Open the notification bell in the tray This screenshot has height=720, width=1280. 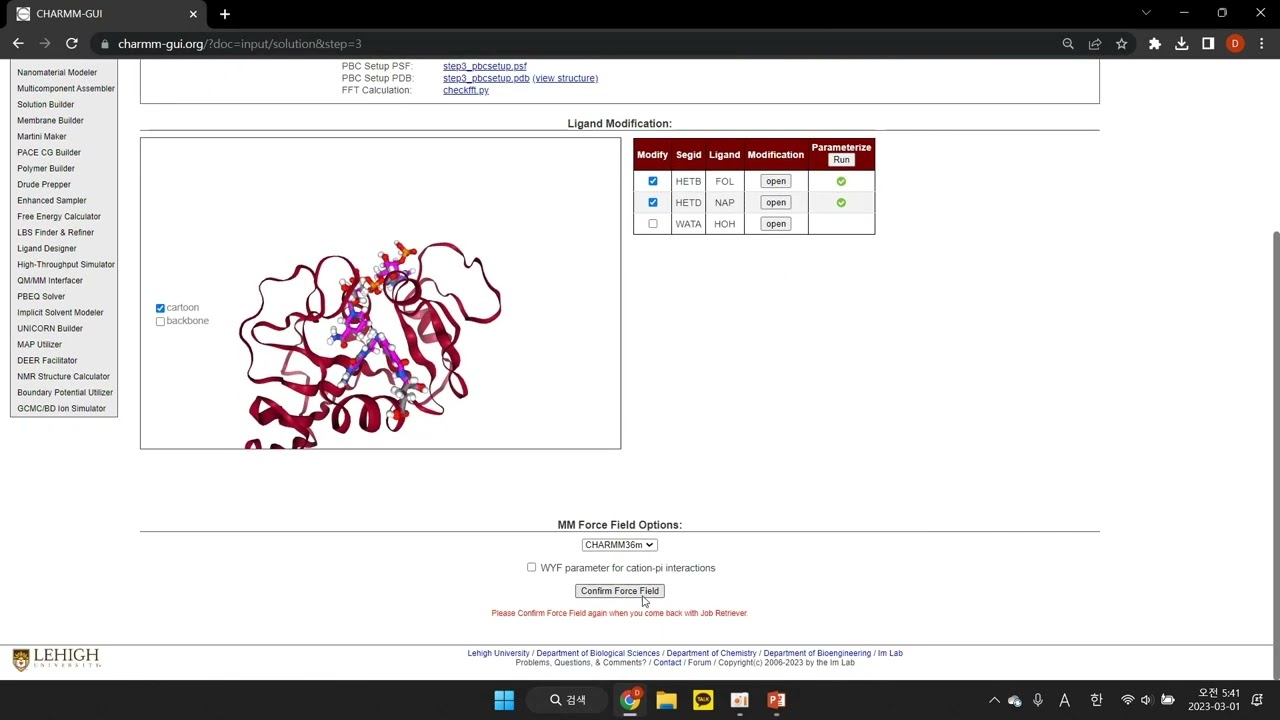pyautogui.click(x=1257, y=700)
